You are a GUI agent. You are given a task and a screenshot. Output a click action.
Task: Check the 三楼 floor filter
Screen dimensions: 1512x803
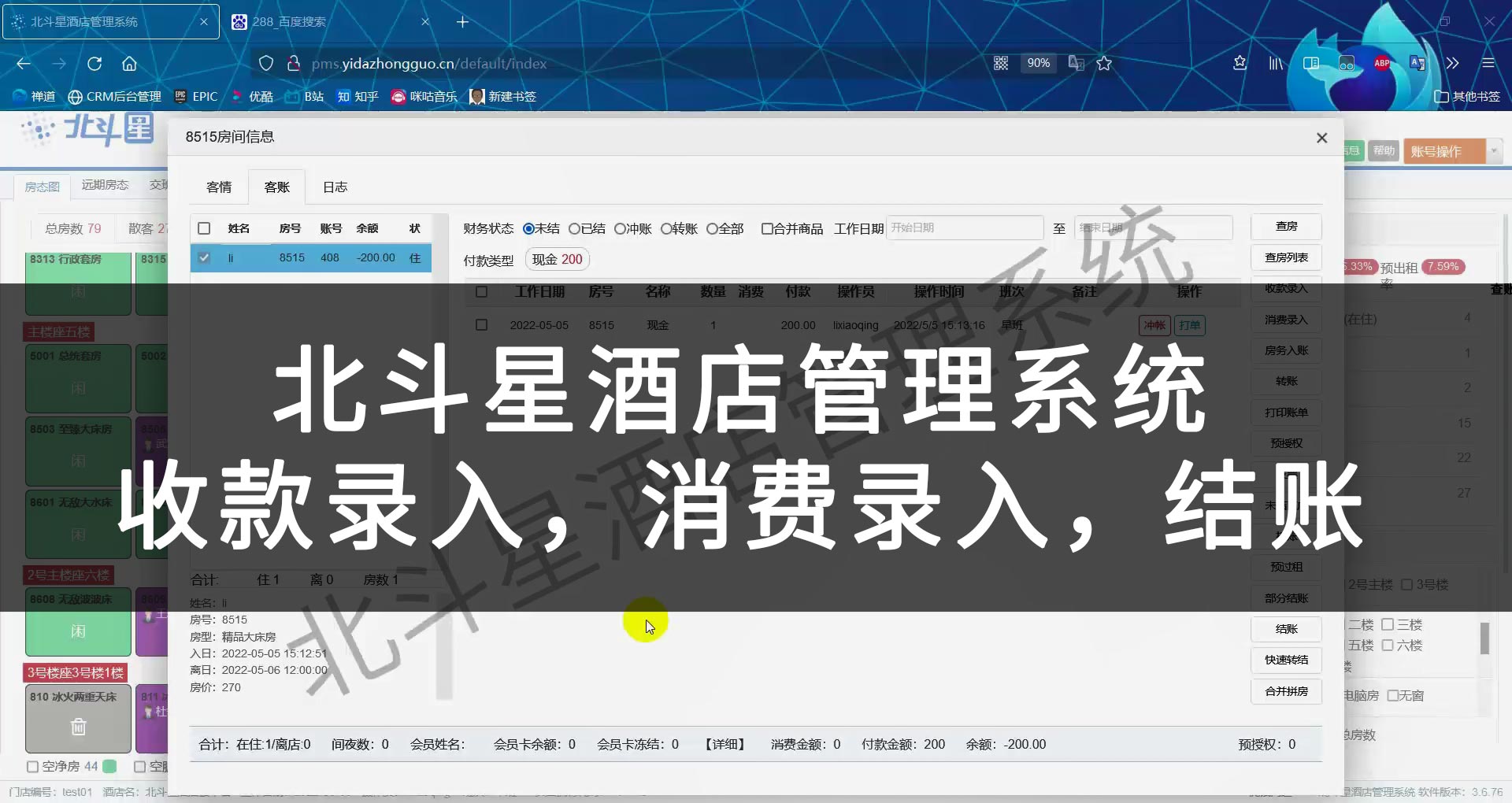tap(1388, 624)
